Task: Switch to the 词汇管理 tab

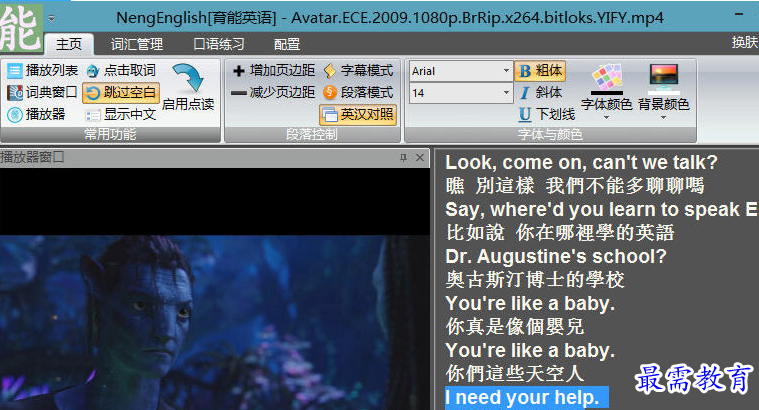Action: (137, 45)
